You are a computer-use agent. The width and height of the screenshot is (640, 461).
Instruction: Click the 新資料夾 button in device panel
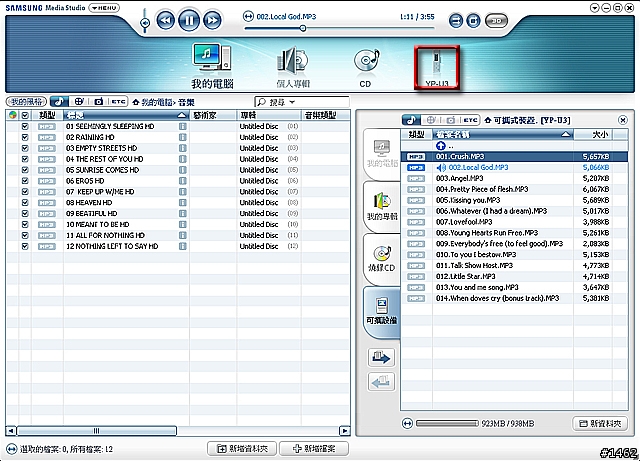click(x=600, y=424)
